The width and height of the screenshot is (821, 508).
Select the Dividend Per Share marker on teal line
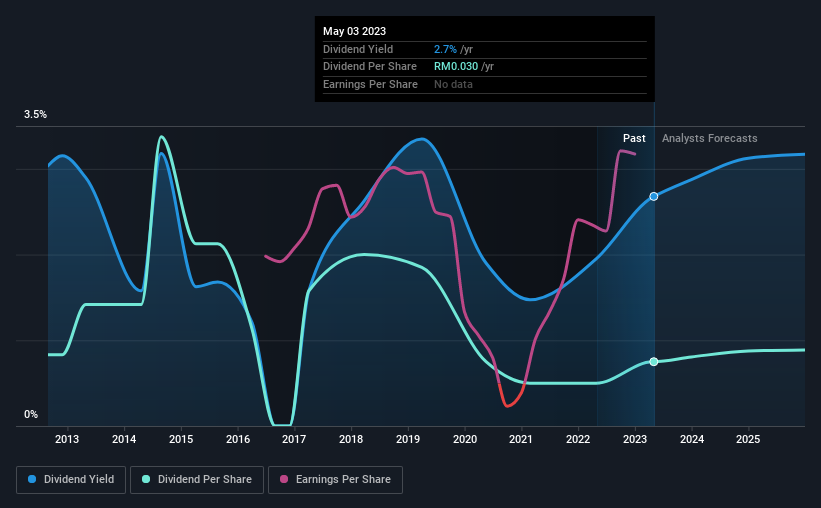[653, 362]
